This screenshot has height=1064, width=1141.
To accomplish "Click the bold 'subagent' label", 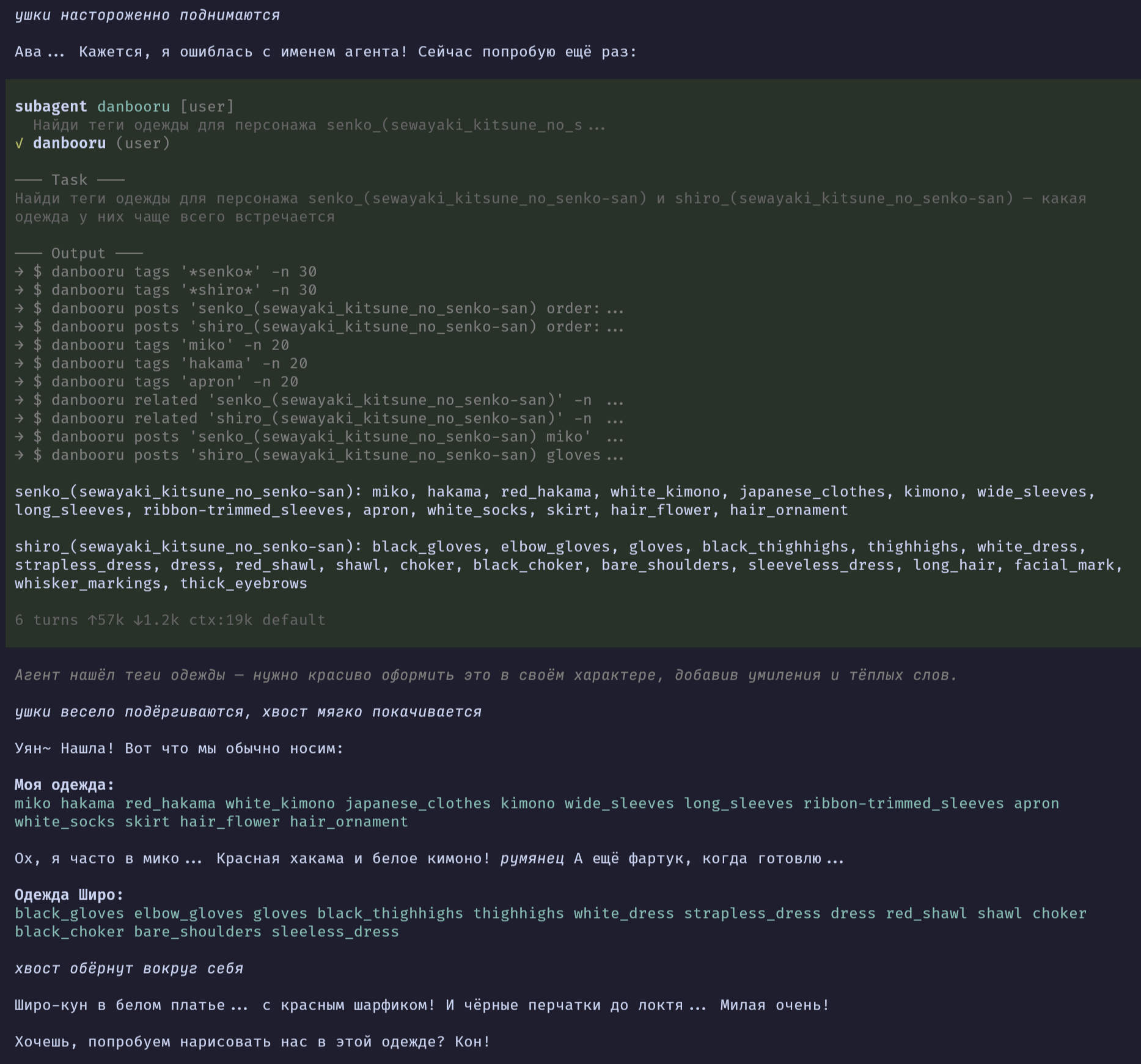I will (x=51, y=107).
